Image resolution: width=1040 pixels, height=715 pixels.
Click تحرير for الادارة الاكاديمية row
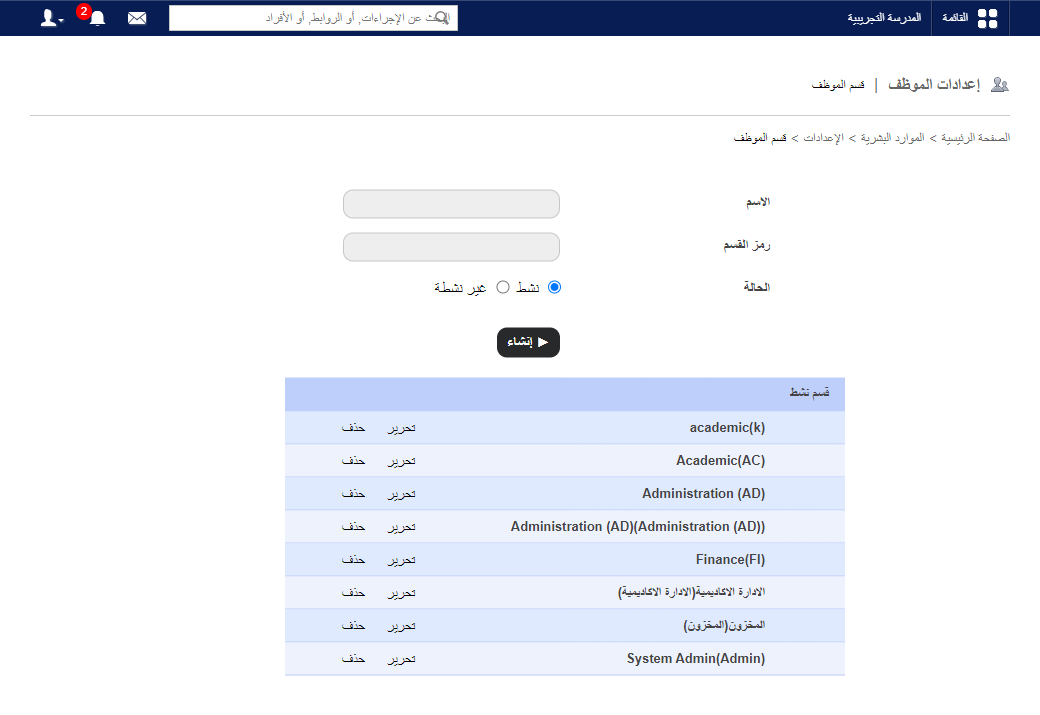[x=401, y=593]
